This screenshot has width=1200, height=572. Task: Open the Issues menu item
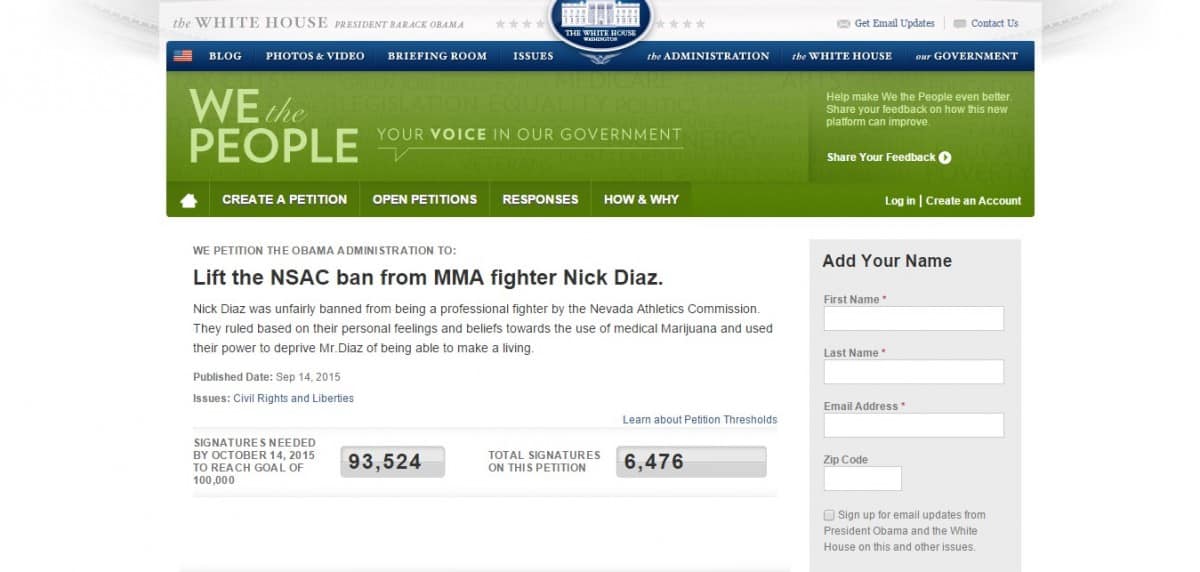tap(533, 56)
